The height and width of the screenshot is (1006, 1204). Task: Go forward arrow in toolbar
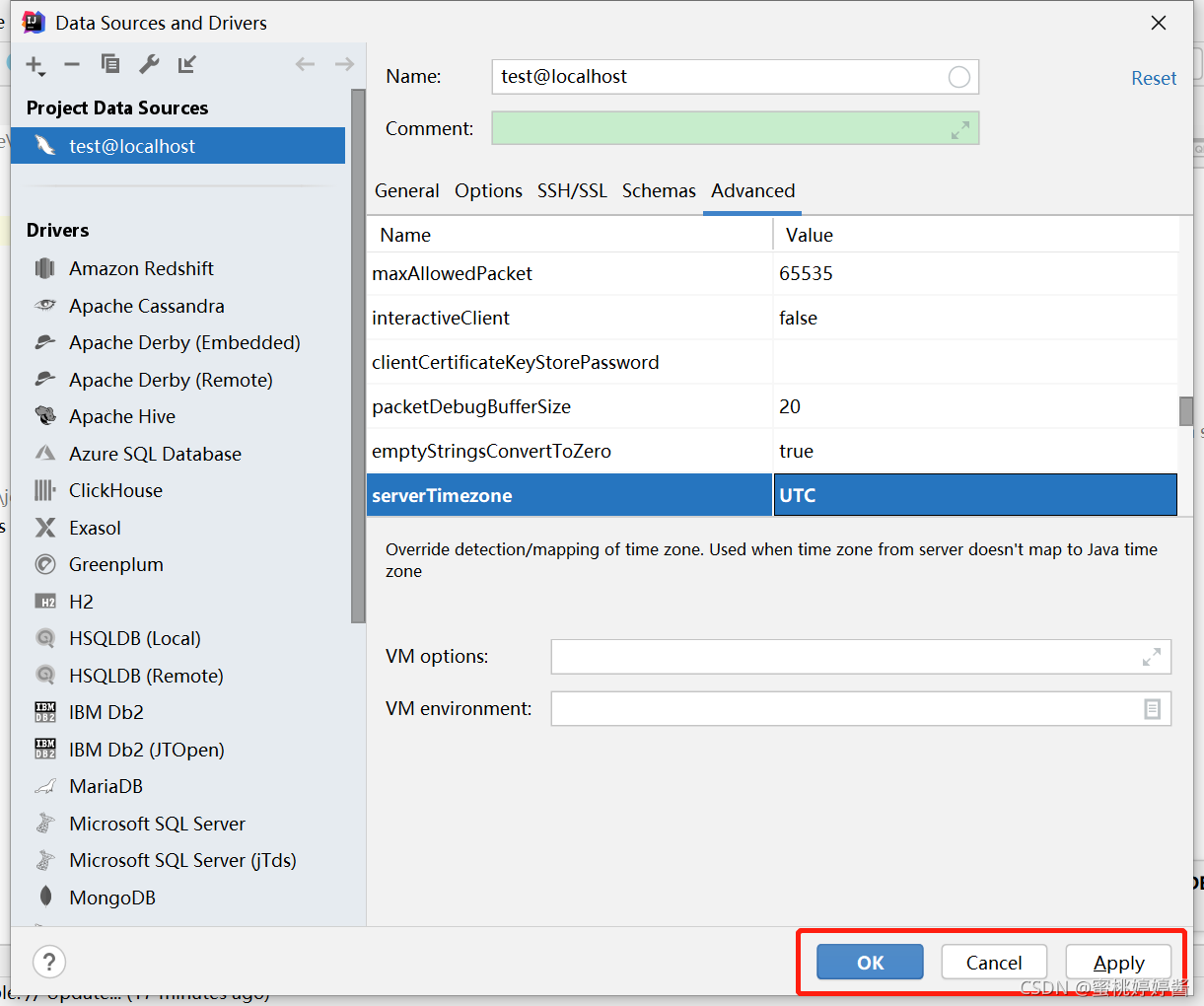click(x=344, y=64)
